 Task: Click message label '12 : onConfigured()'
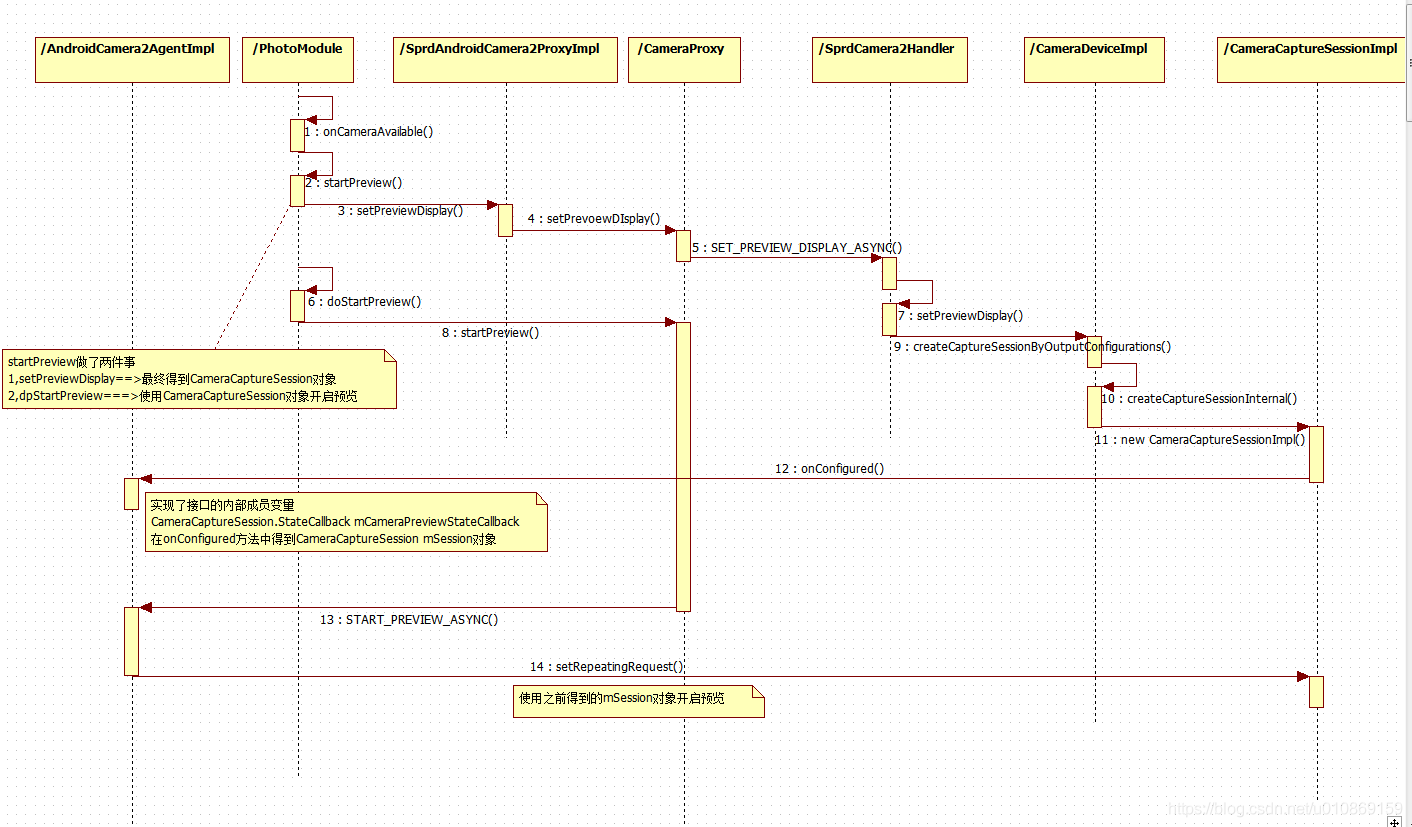click(830, 468)
